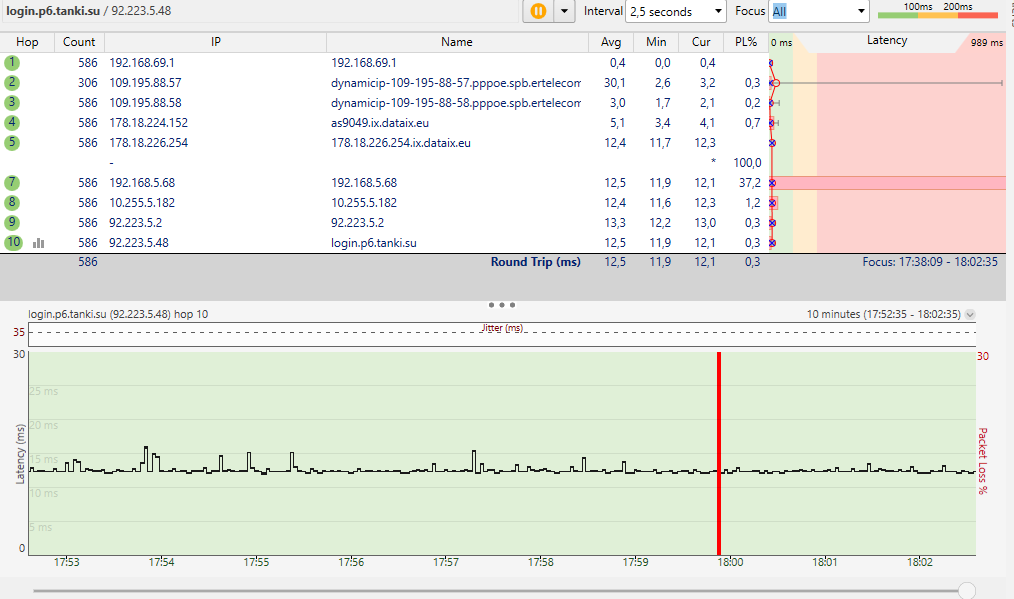Click the bar graph icon on hop 10

(x=39, y=242)
